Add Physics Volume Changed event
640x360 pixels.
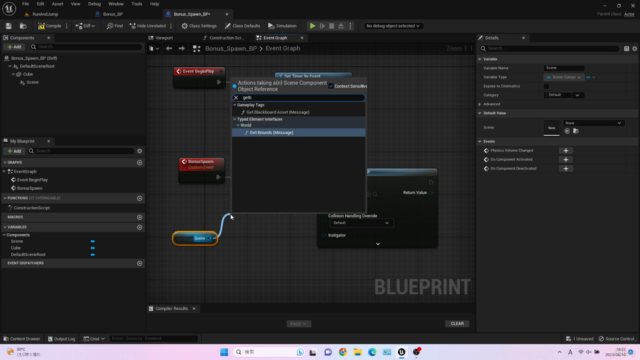566,151
